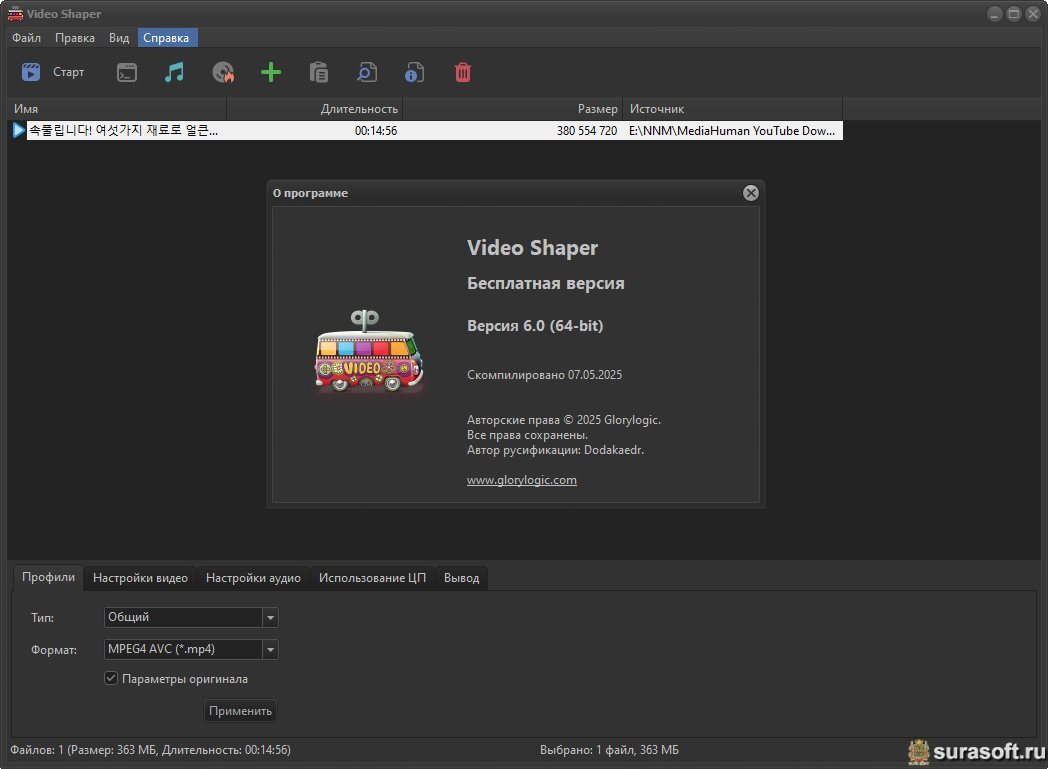Sort by the Размер column header
The height and width of the screenshot is (769, 1048).
513,109
